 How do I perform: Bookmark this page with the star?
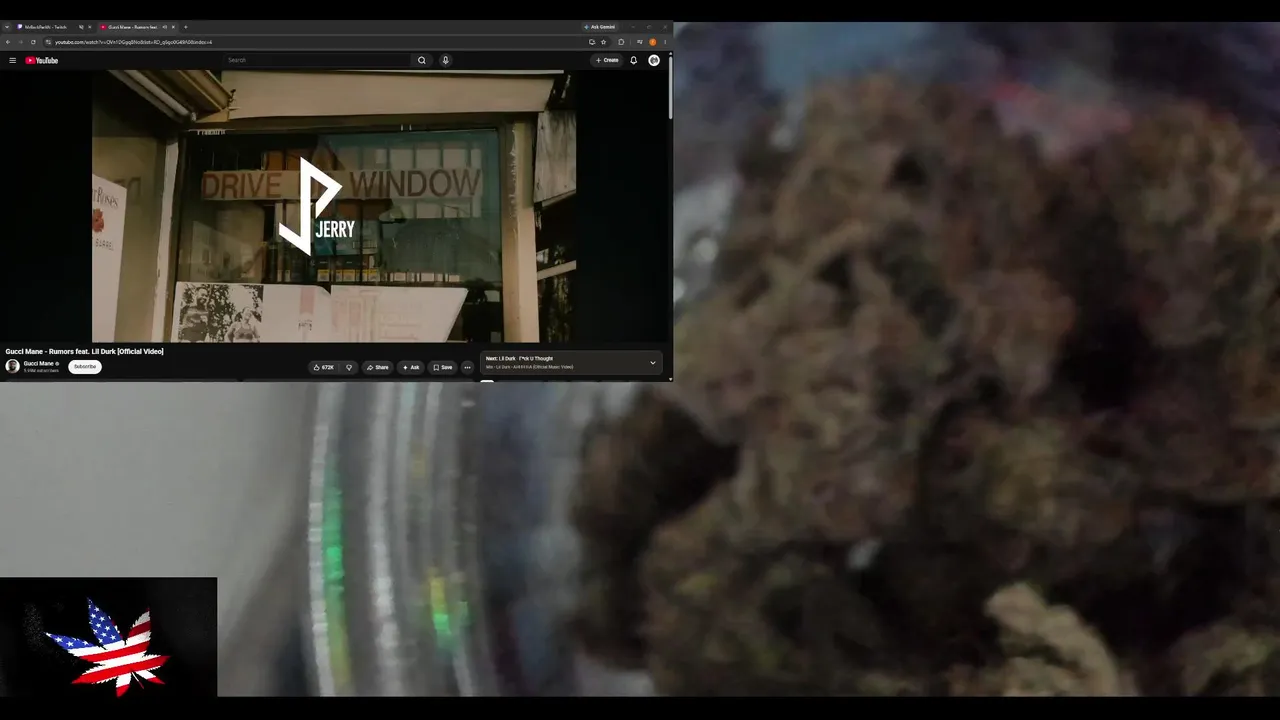coord(603,42)
